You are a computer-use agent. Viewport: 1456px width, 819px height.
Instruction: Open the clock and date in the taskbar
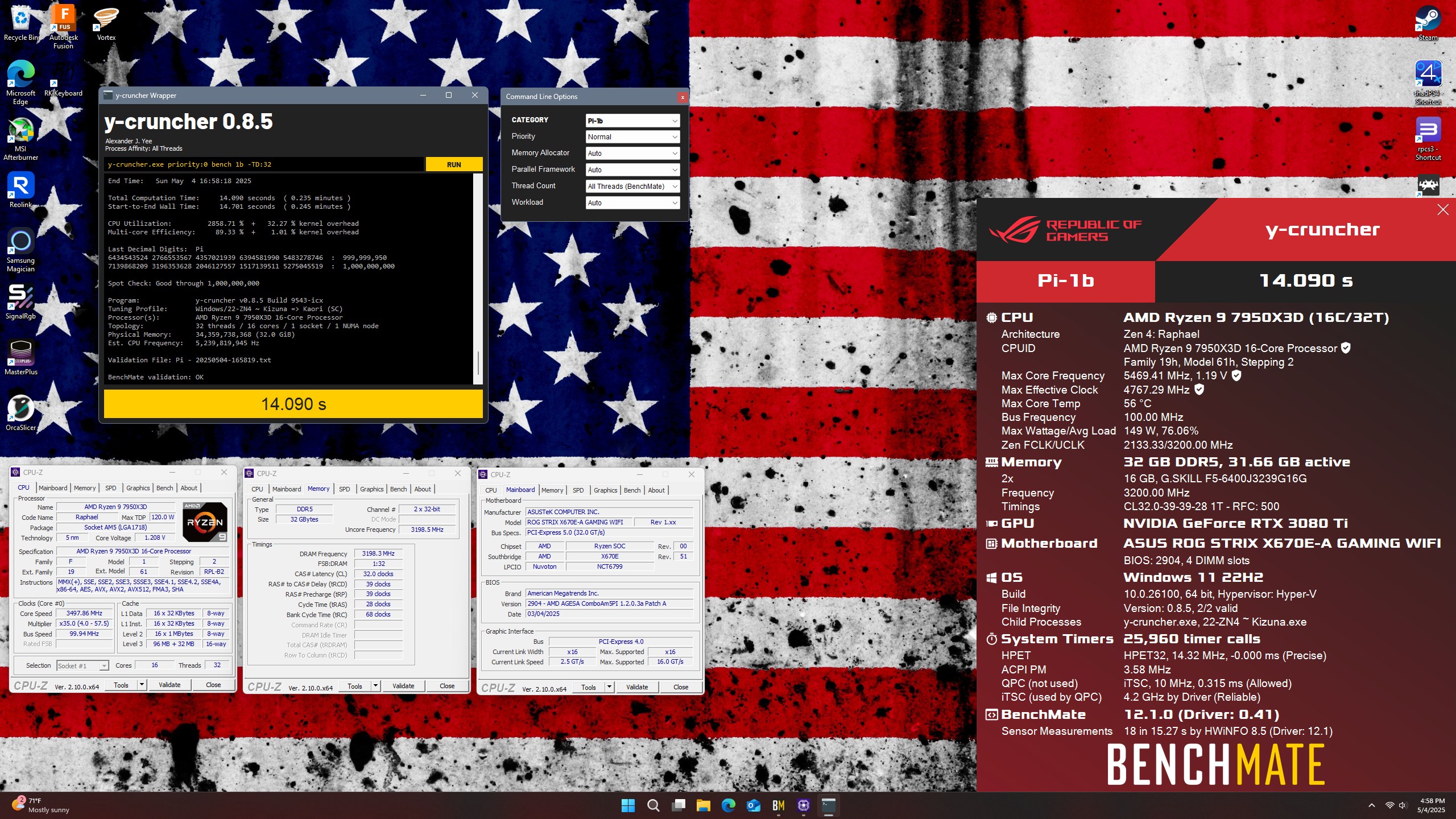[x=1432, y=805]
